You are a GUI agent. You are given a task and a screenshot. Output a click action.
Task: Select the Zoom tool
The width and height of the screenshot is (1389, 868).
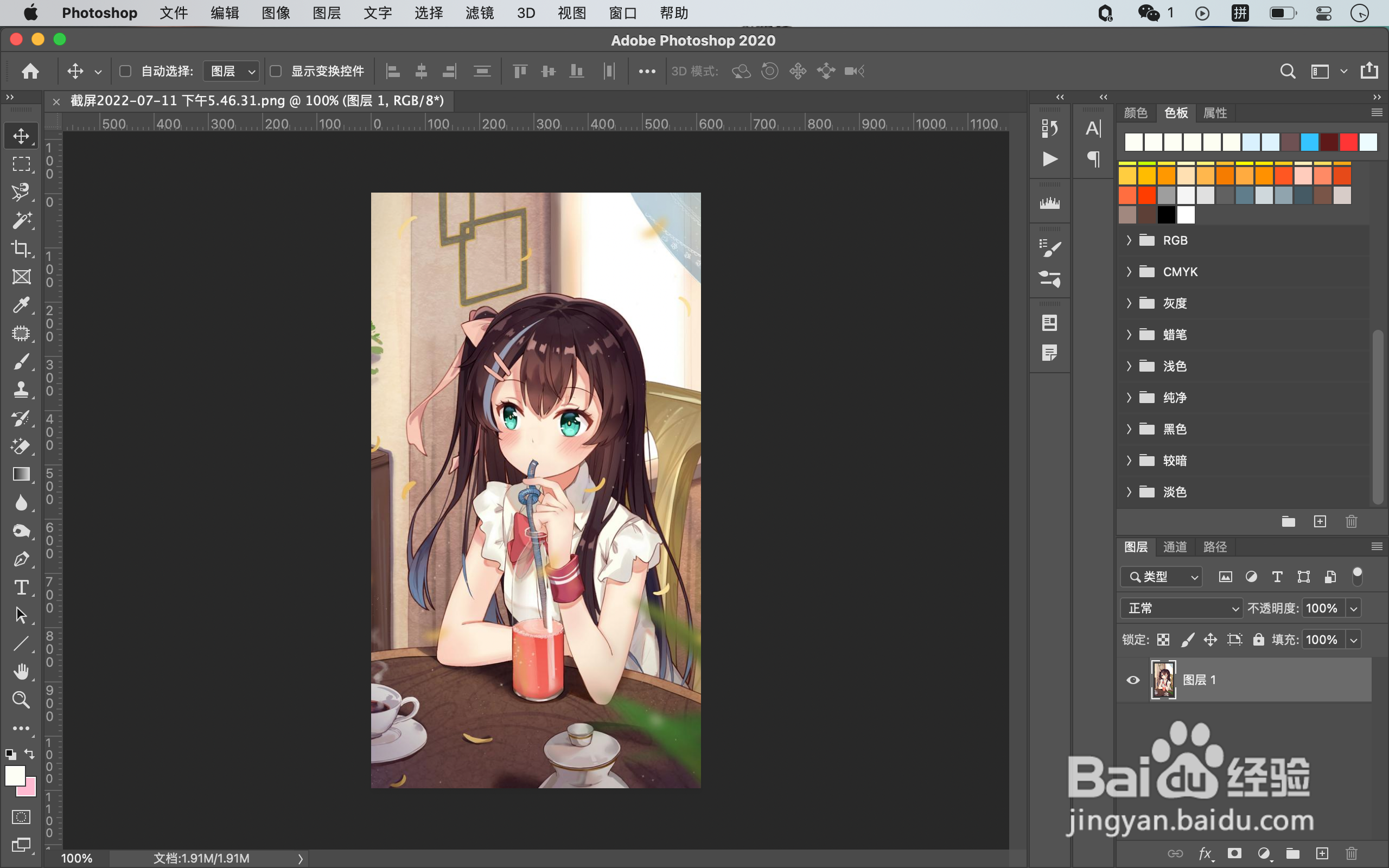pyautogui.click(x=22, y=700)
